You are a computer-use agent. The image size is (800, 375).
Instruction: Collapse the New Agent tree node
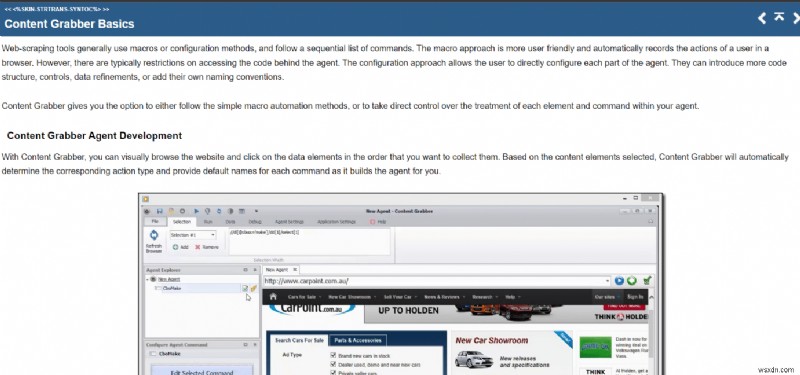point(147,279)
